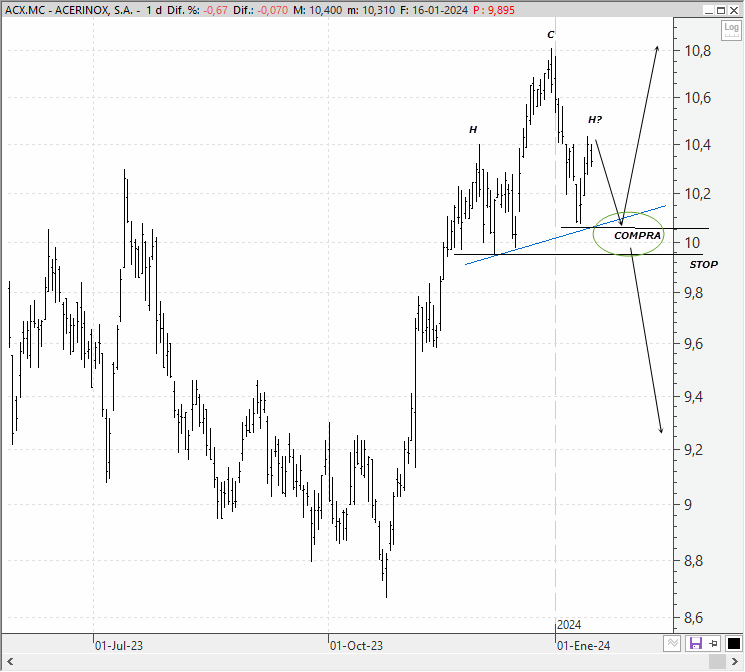Click the gray horizontal scrollbar thumb

point(717,662)
